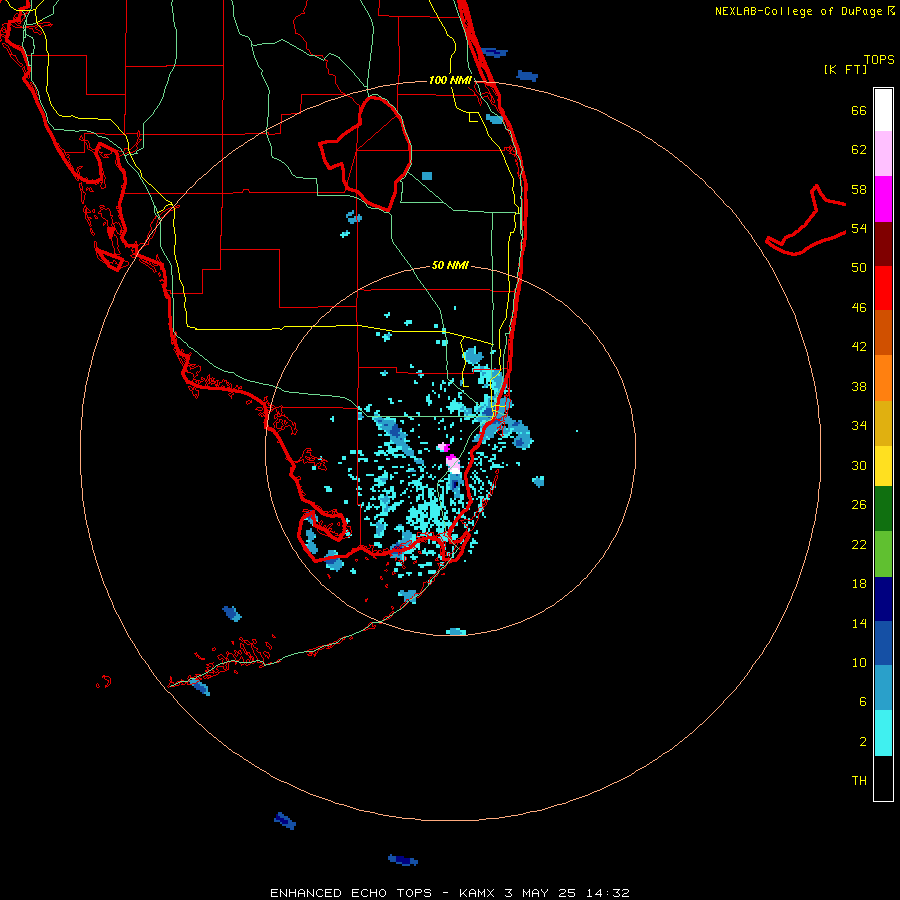Click the 46 legend value

[859, 308]
